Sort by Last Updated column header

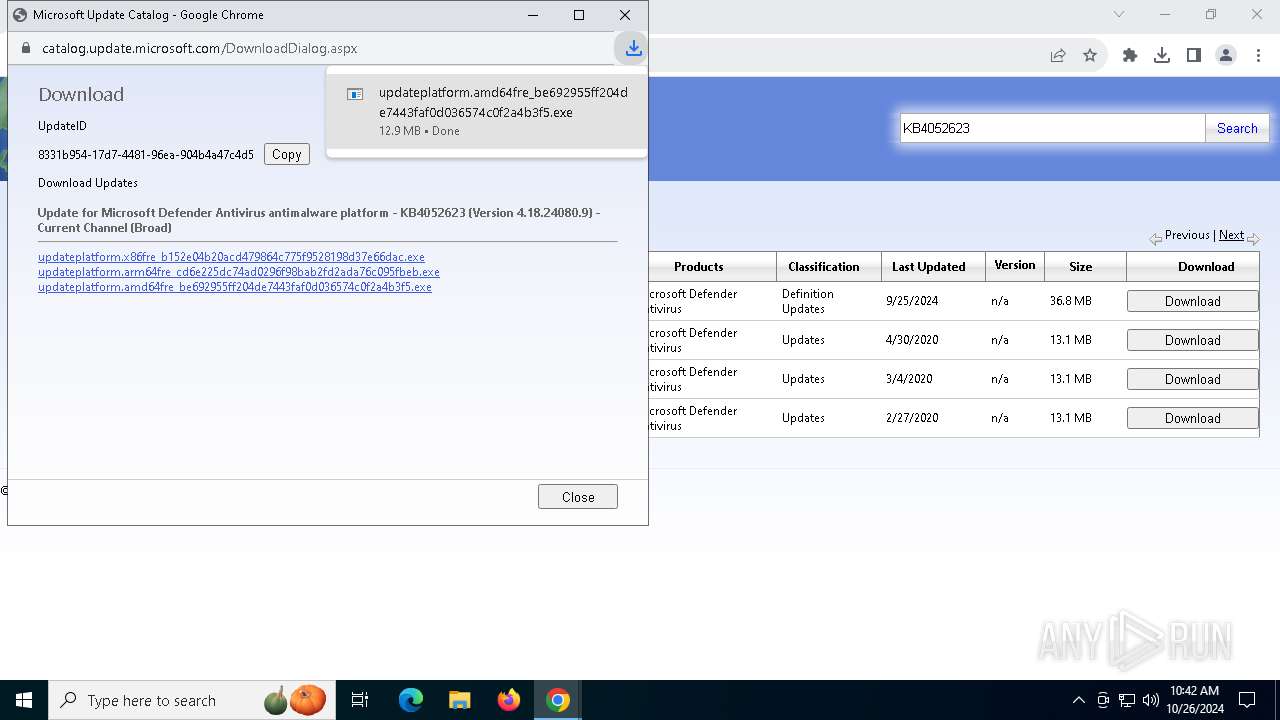[928, 267]
